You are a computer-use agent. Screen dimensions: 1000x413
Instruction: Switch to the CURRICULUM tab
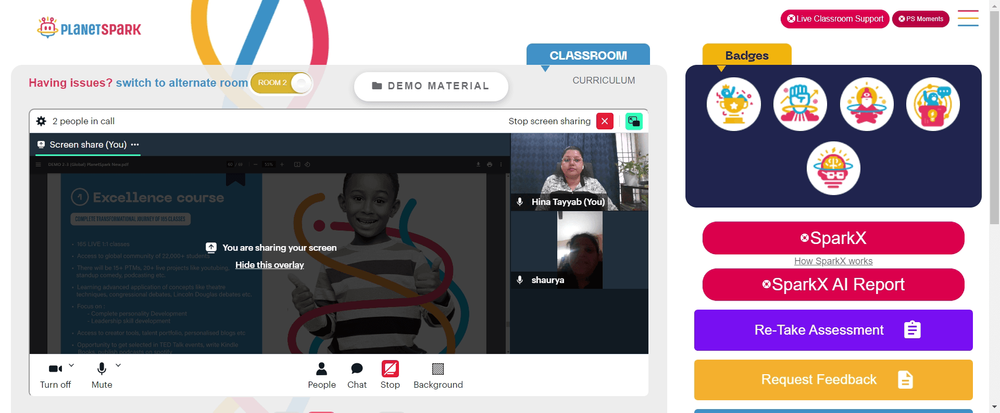(603, 80)
